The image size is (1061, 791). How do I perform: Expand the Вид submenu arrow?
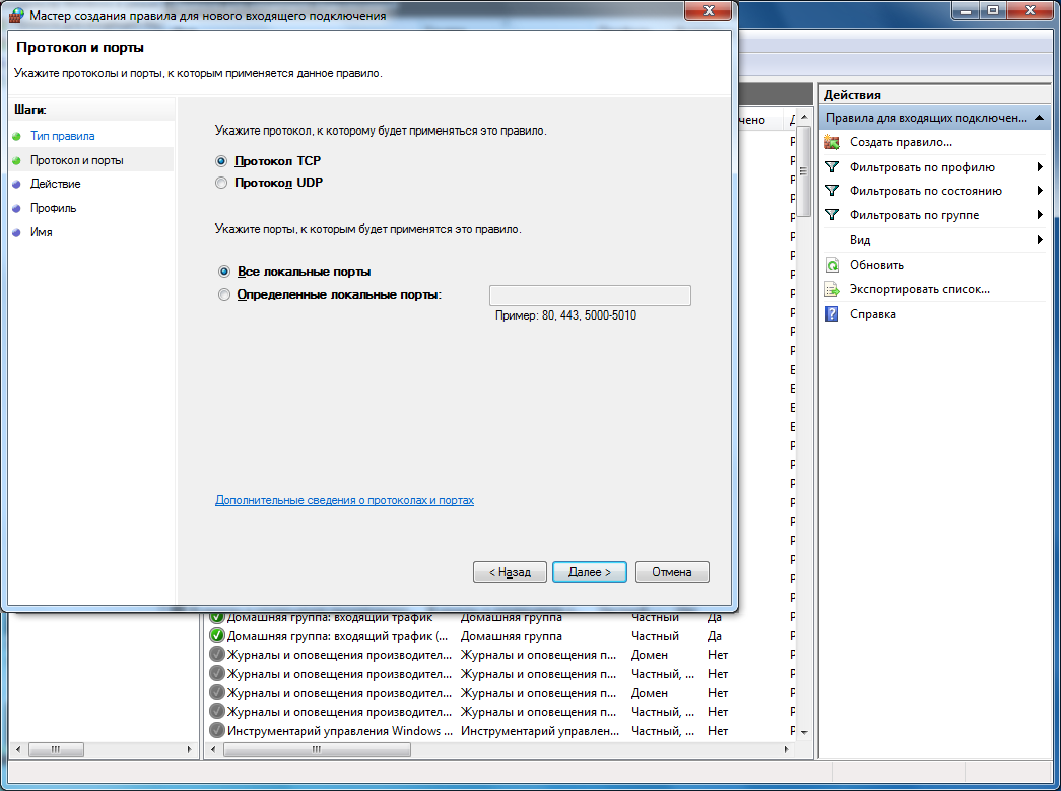coord(1040,240)
